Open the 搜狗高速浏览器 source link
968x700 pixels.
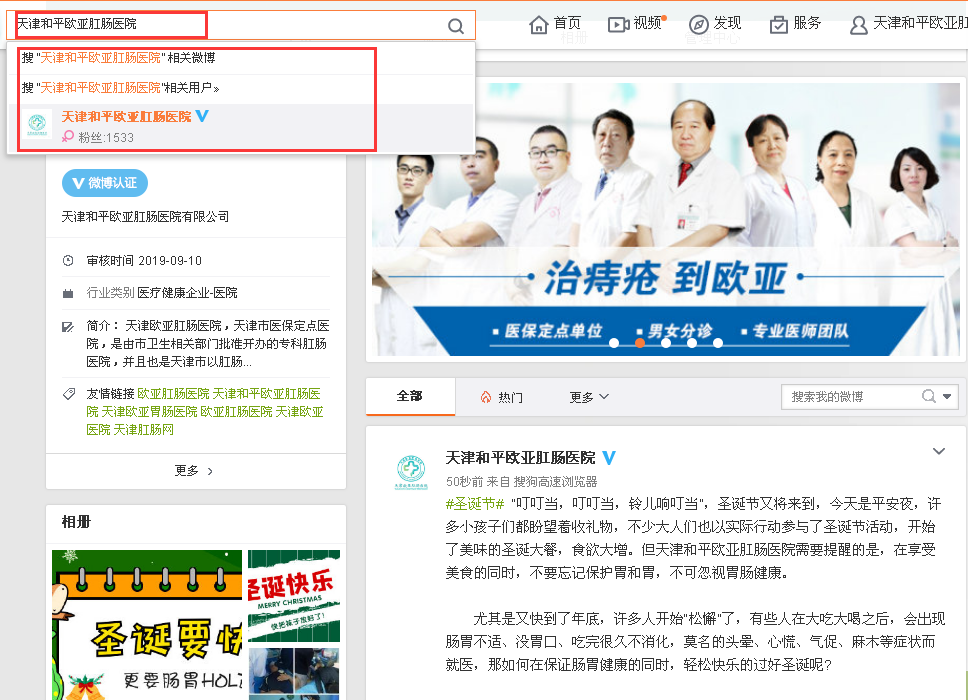[x=556, y=481]
